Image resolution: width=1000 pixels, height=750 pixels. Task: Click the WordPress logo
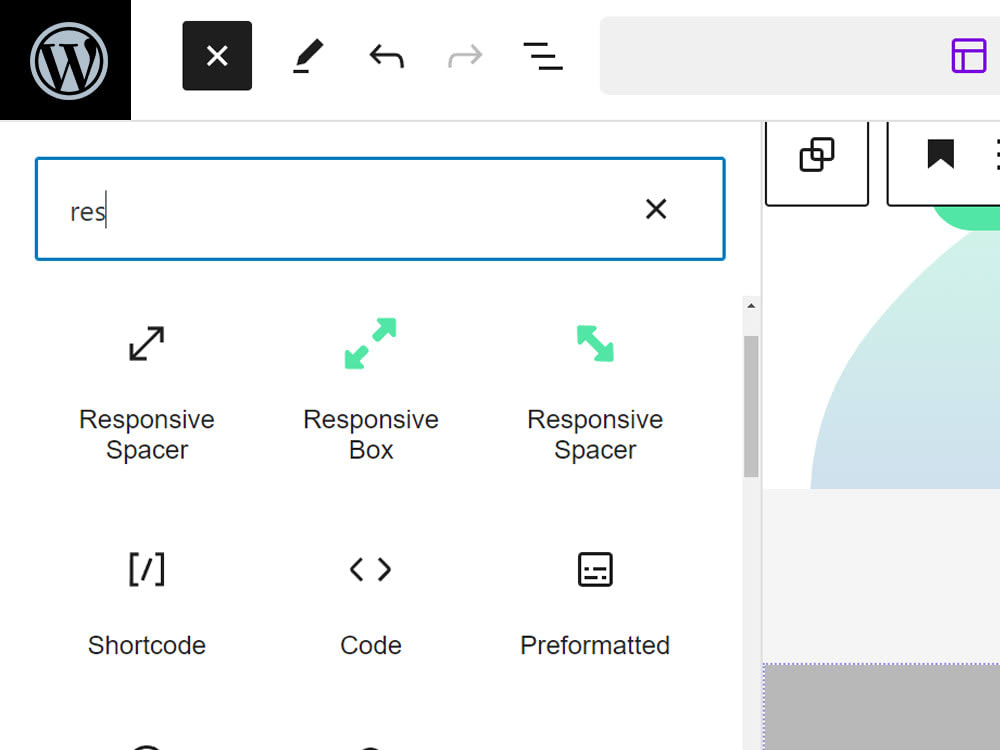coord(65,60)
